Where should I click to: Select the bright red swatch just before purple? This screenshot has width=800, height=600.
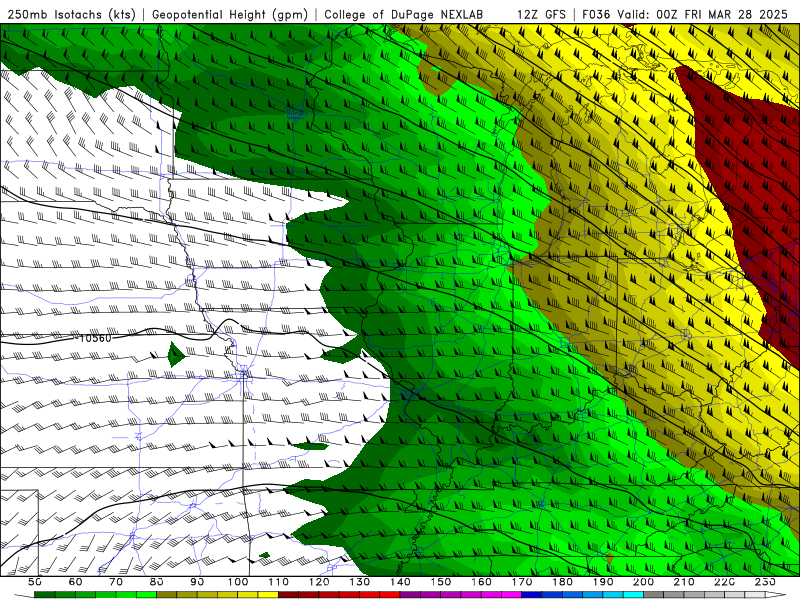pyautogui.click(x=390, y=595)
